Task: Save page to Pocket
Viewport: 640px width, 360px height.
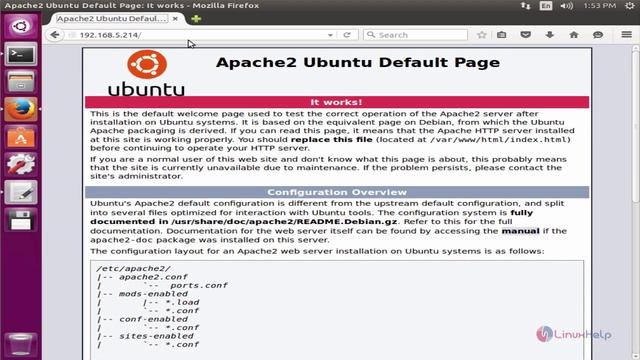Action: tap(526, 35)
